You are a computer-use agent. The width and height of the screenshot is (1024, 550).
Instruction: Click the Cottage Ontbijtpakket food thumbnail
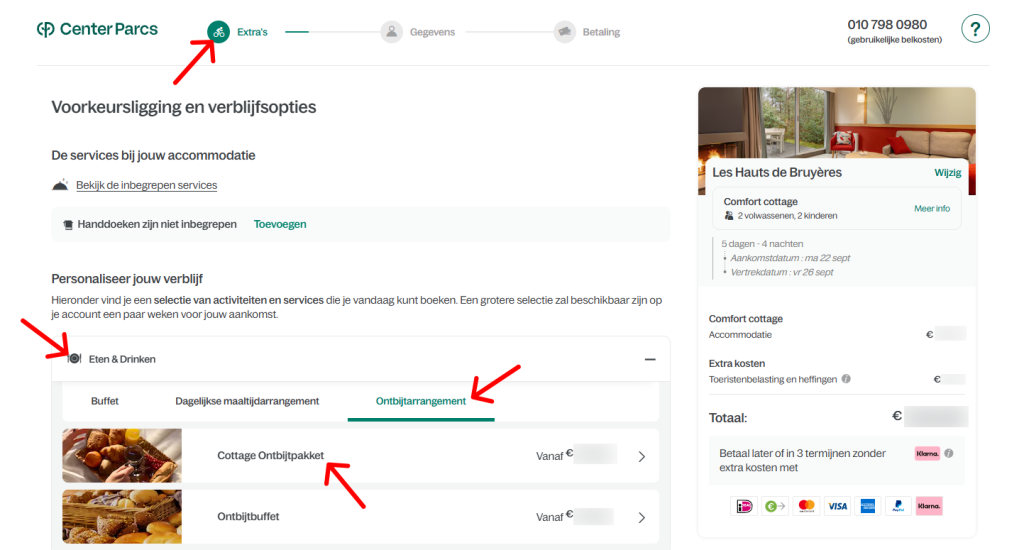122,456
